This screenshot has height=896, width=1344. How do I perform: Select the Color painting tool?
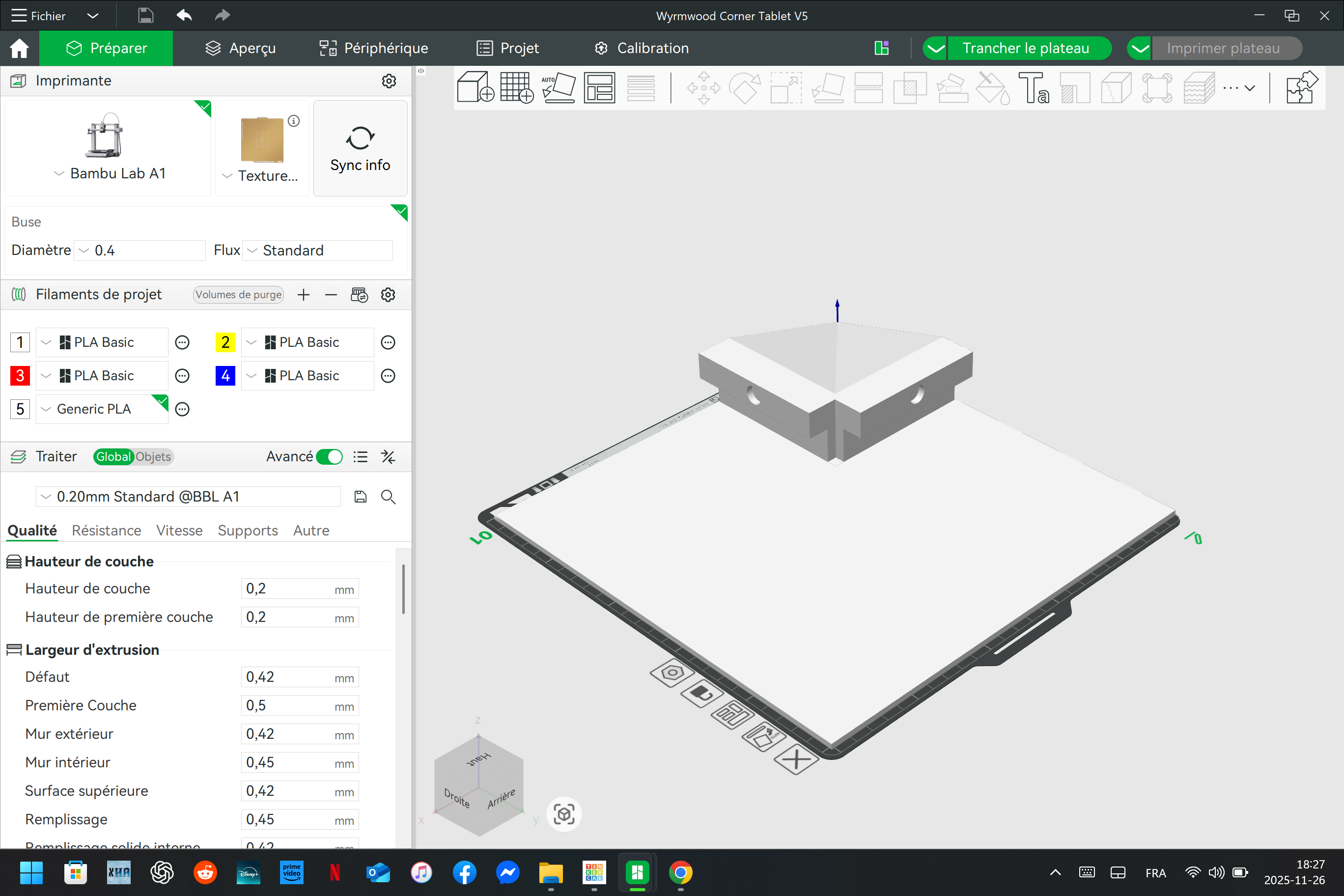[x=993, y=87]
